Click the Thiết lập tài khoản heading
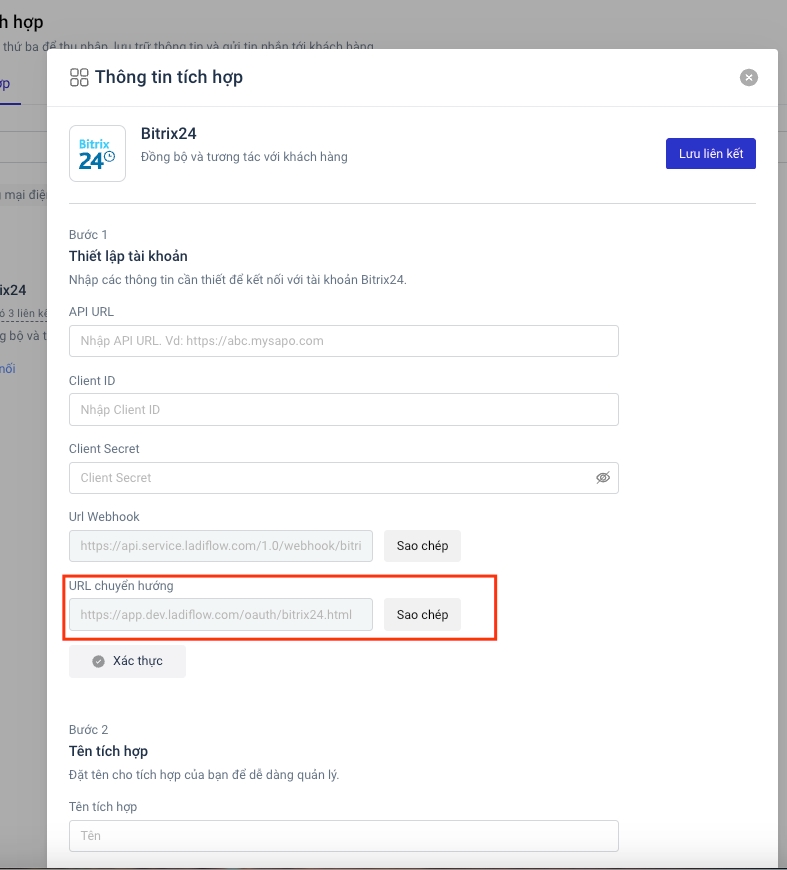Screen dimensions: 787x870 point(128,256)
